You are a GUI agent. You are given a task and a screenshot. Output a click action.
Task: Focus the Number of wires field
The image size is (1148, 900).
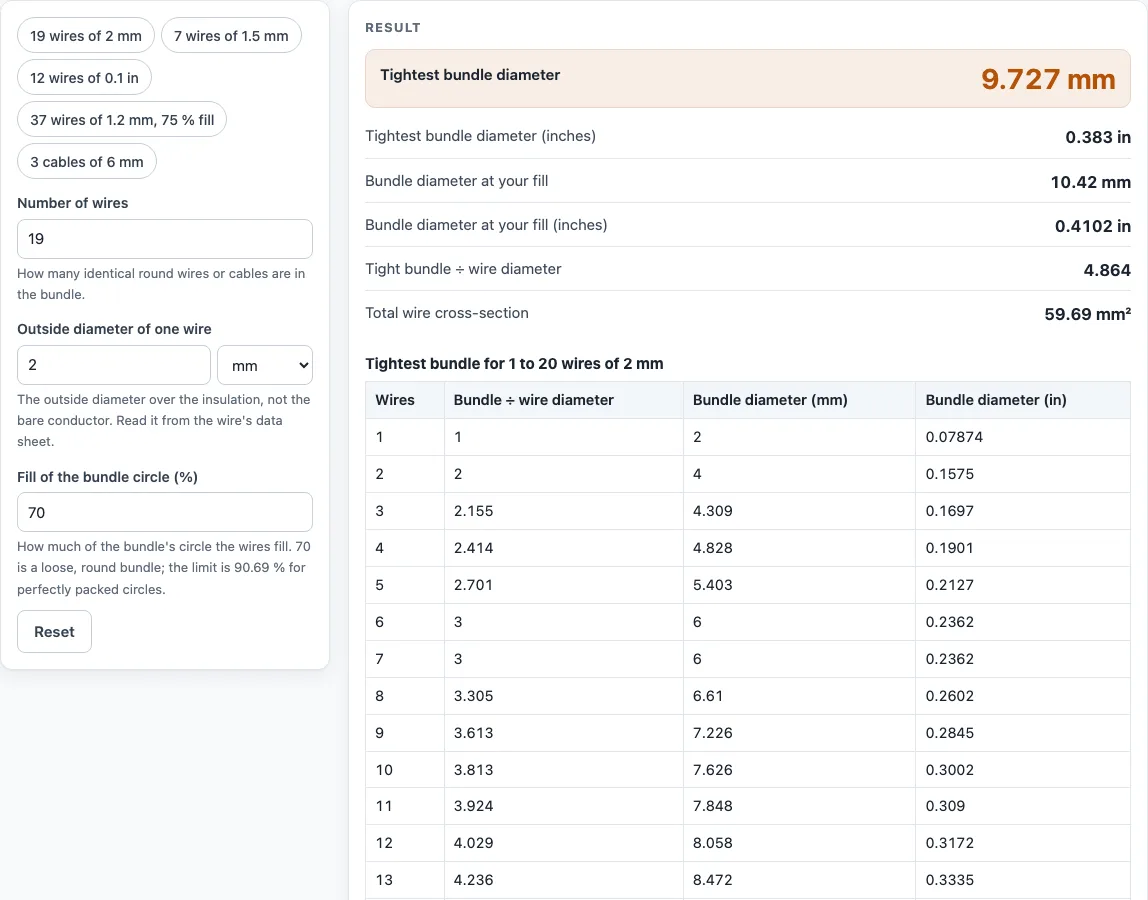click(x=165, y=239)
